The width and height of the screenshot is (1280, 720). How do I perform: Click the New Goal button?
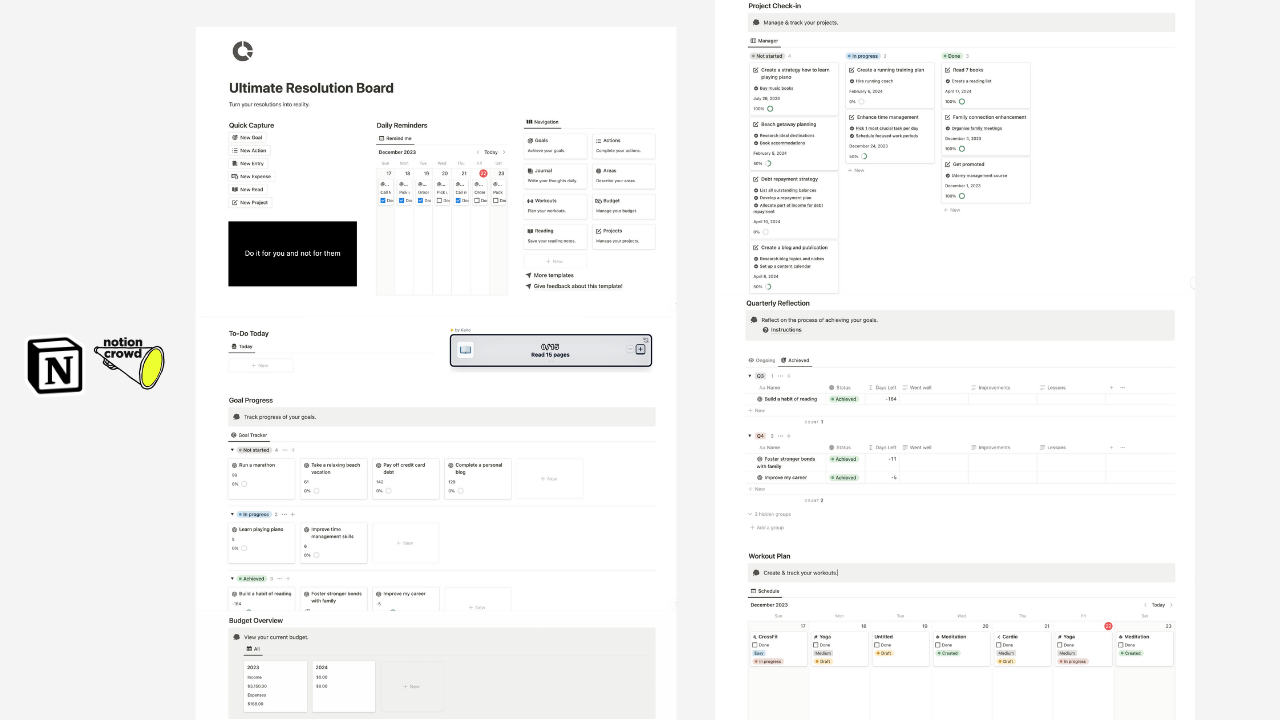pyautogui.click(x=247, y=137)
